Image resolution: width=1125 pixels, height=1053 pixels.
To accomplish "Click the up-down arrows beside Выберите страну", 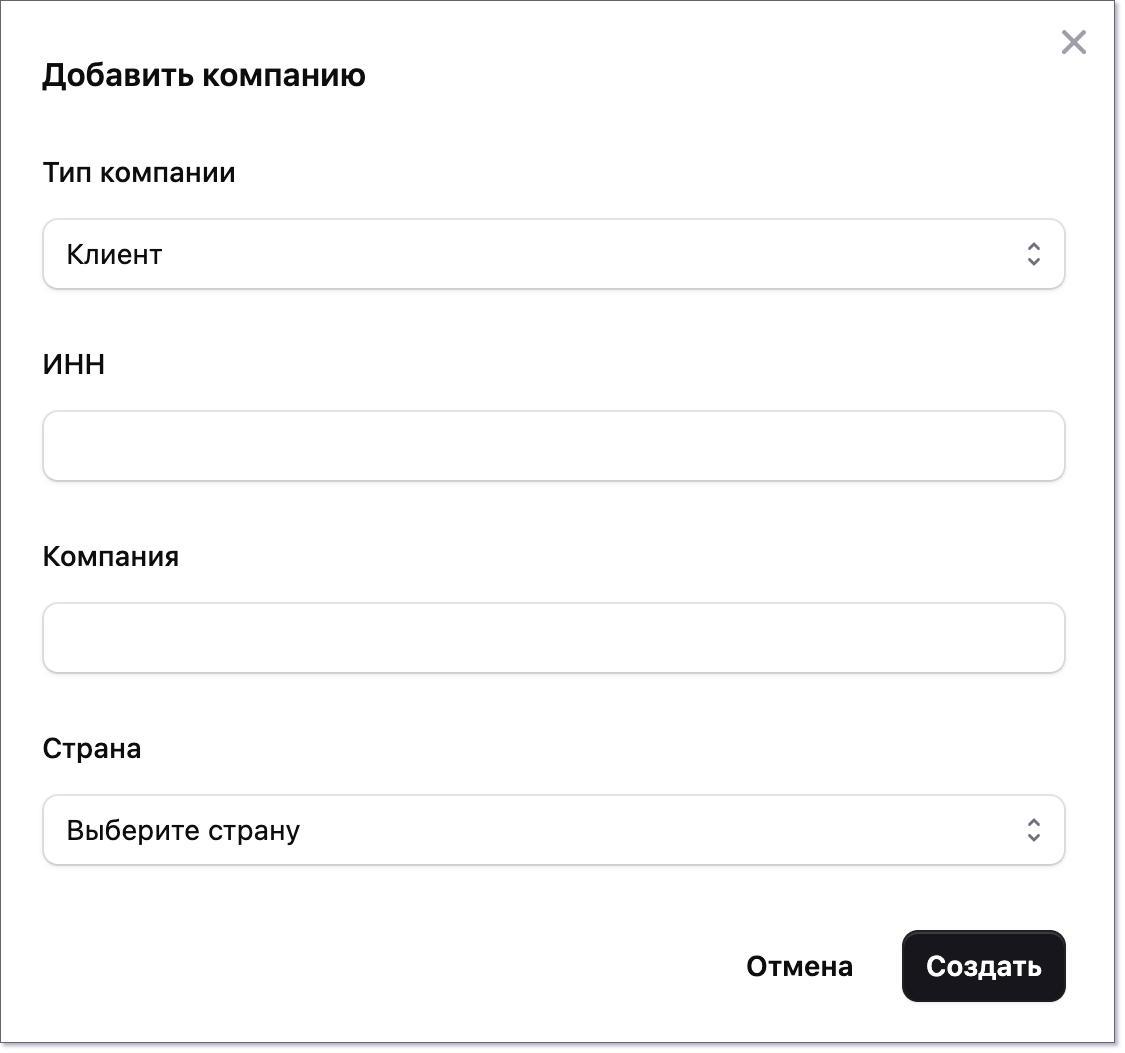I will tap(1035, 830).
